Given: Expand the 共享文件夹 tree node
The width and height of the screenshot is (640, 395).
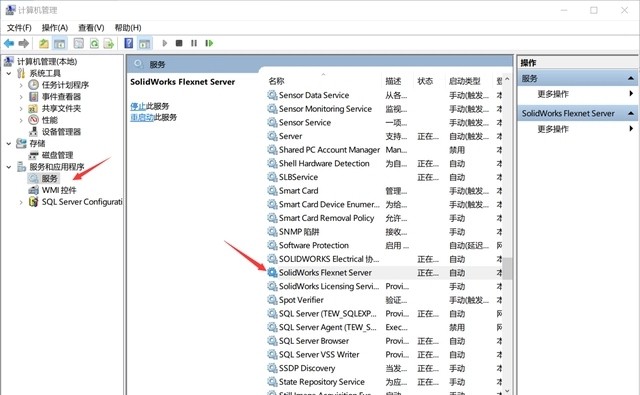Looking at the screenshot, I should point(21,109).
